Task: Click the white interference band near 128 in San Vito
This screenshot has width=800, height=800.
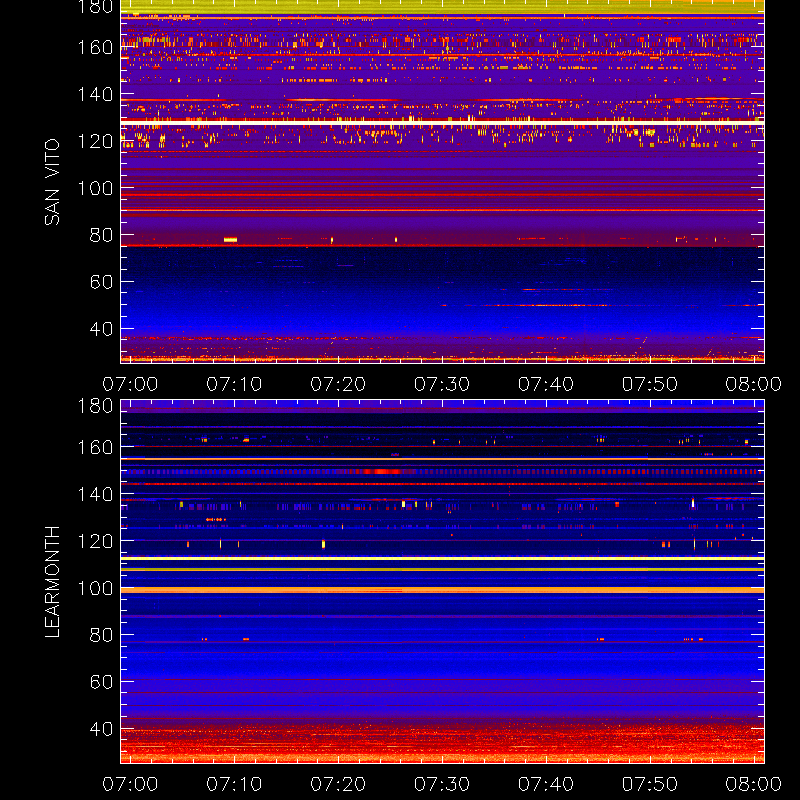Action: [442, 123]
